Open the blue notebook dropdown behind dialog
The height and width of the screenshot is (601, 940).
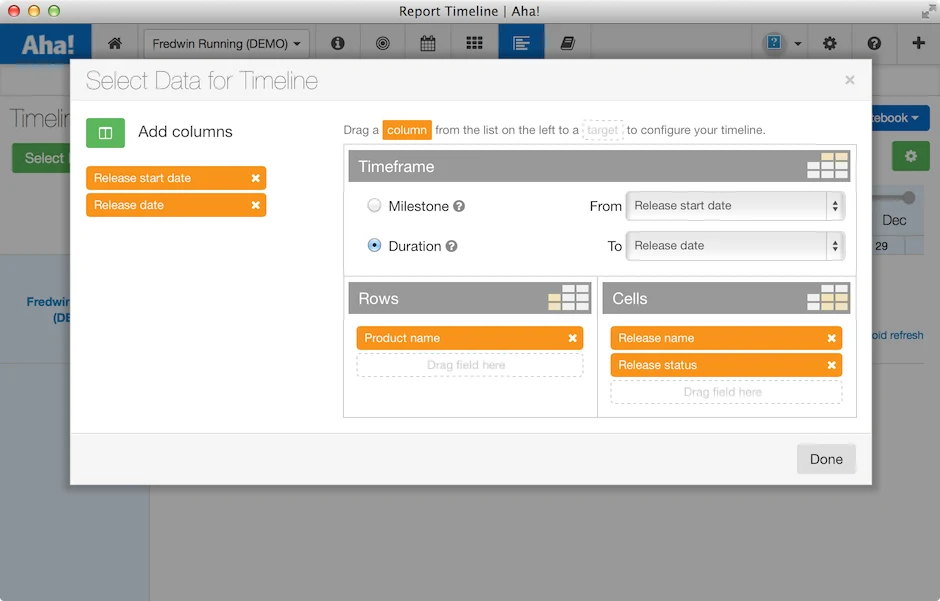[901, 118]
